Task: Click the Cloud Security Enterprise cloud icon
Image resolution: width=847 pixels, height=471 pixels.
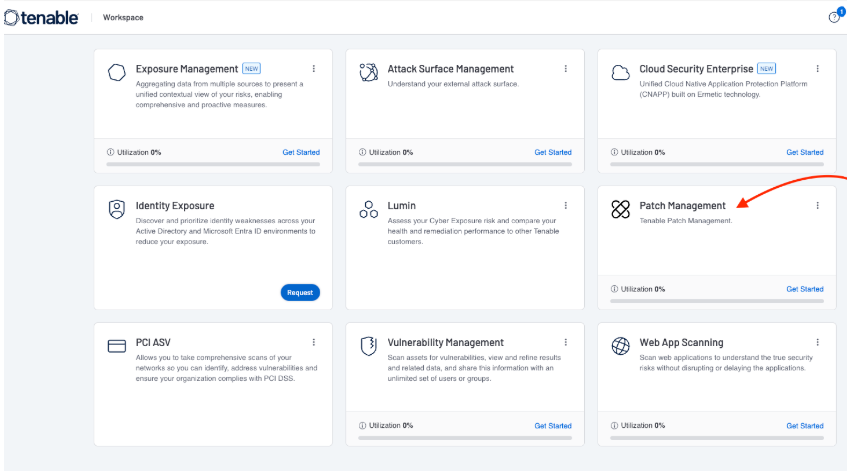Action: tap(620, 73)
